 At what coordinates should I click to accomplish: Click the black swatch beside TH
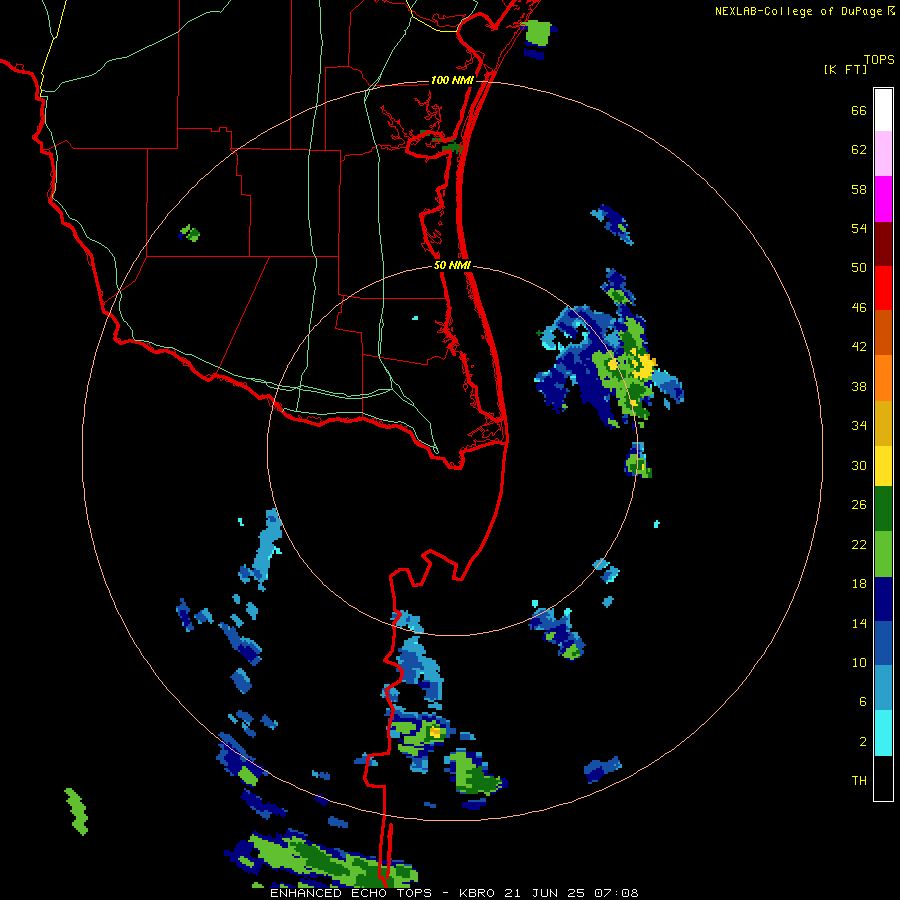[x=883, y=778]
